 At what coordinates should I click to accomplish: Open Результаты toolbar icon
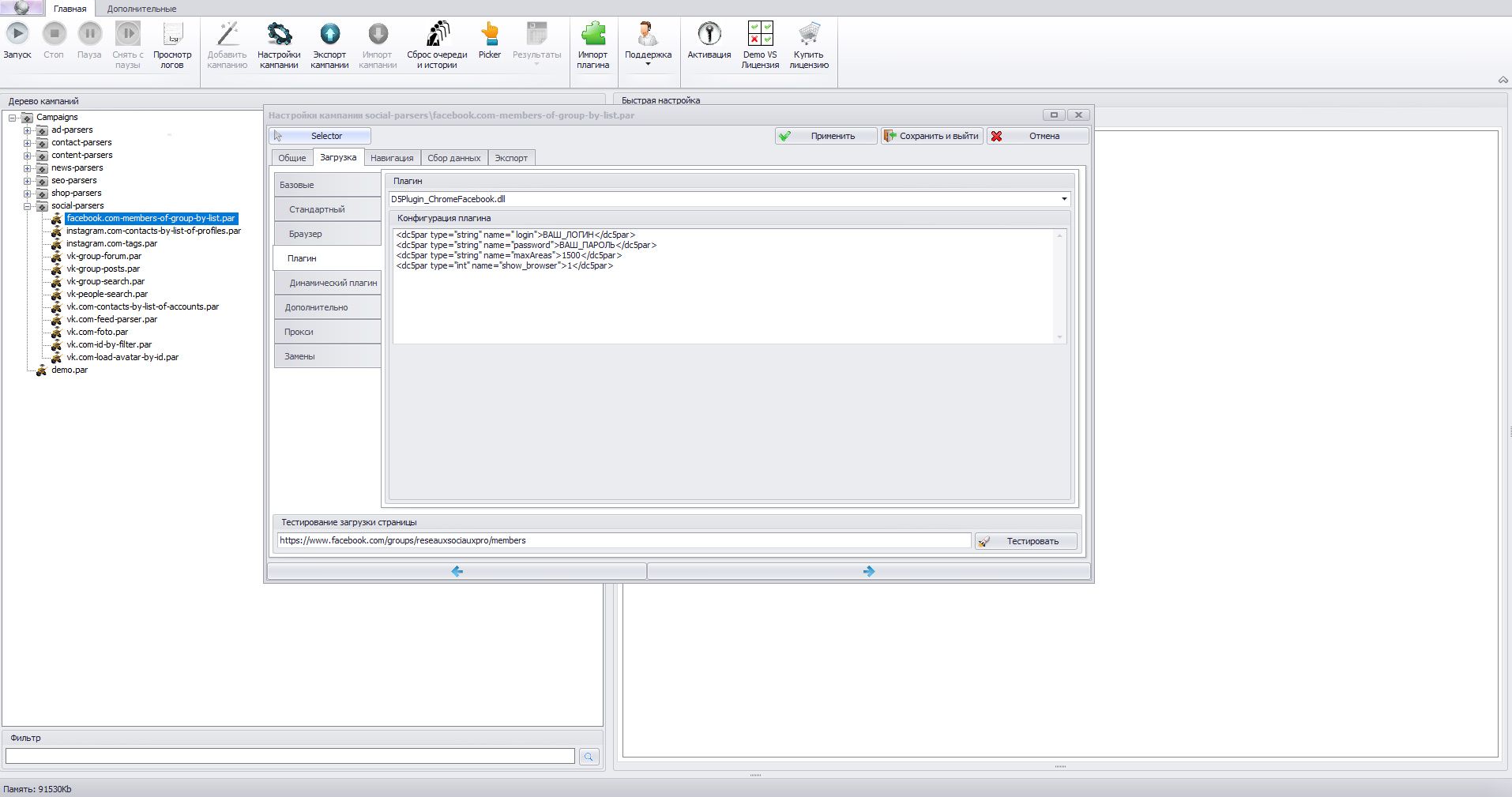coord(537,34)
